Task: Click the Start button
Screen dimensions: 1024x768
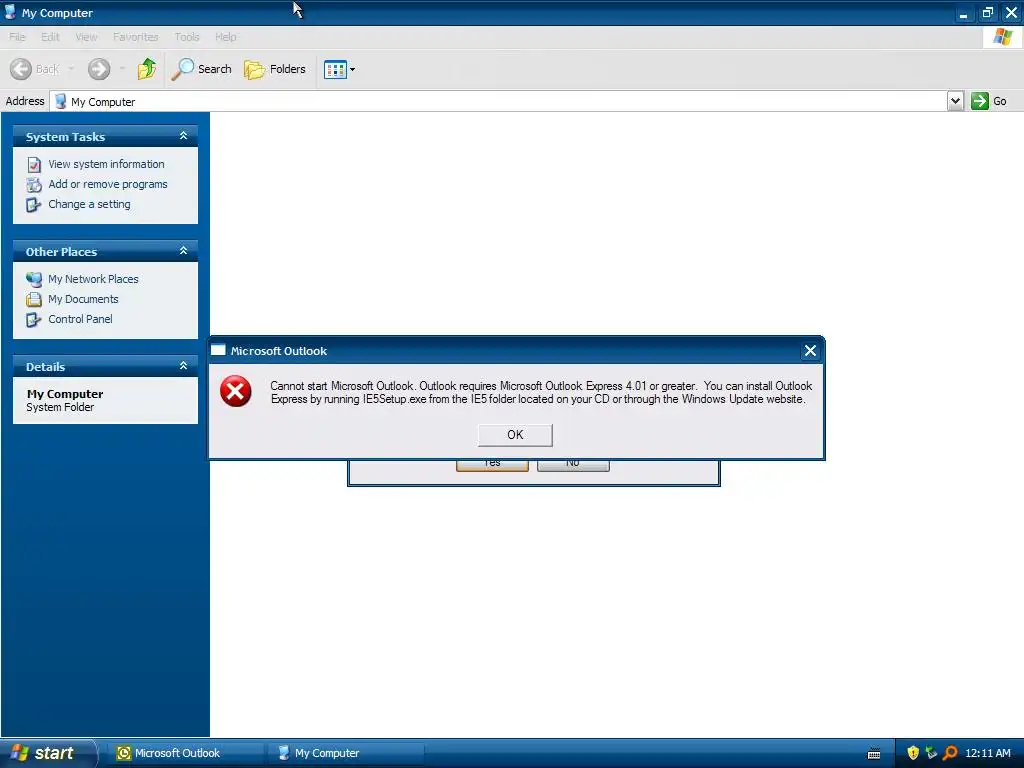Action: click(48, 753)
